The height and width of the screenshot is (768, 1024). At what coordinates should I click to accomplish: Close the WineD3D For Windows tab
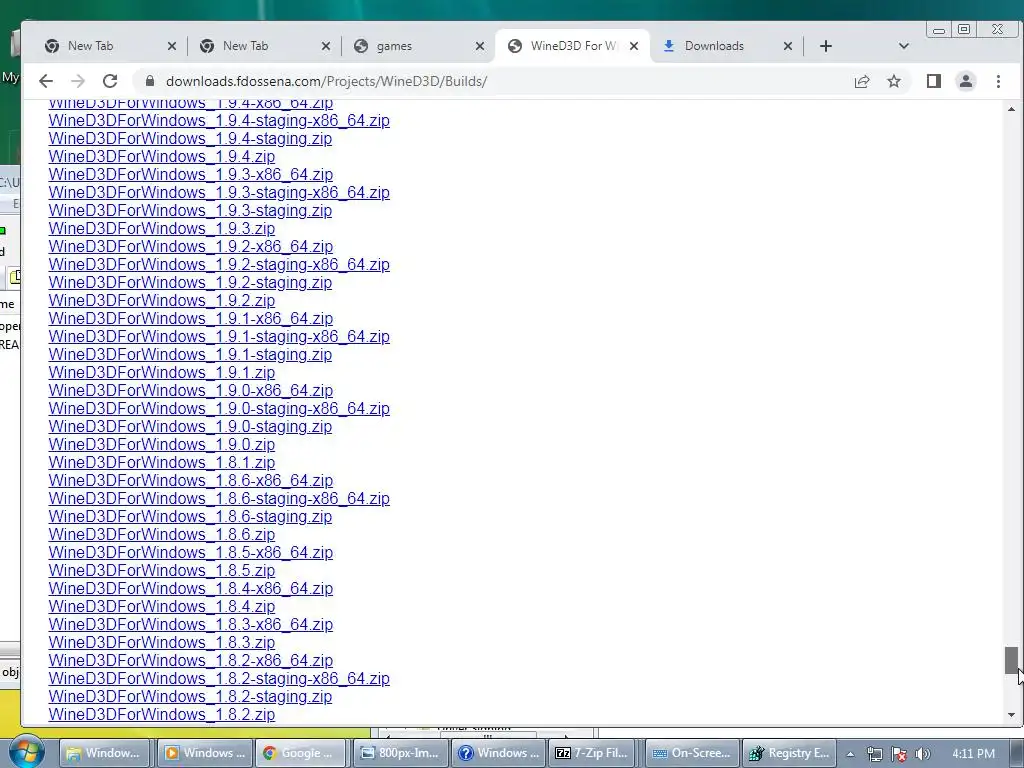633,46
